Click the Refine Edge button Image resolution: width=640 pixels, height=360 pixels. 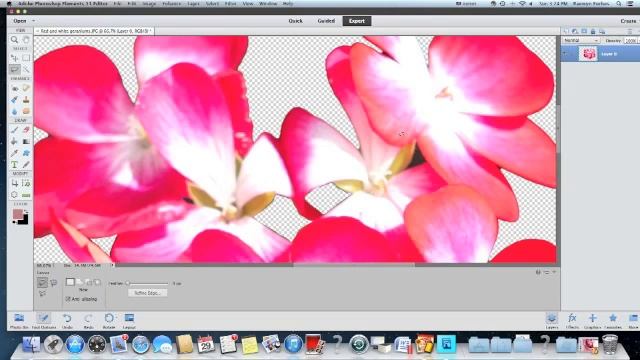point(147,293)
